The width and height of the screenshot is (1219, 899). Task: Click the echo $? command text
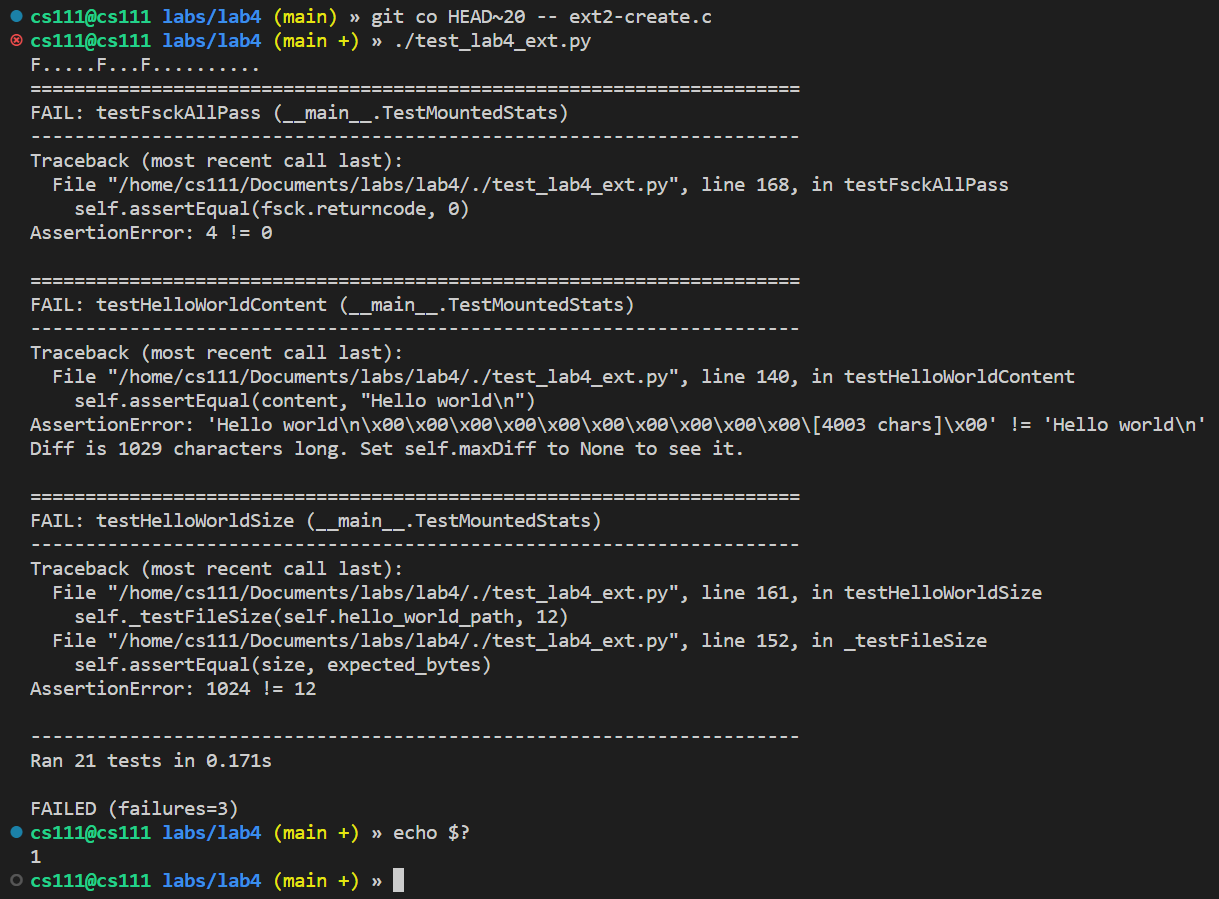[x=430, y=832]
